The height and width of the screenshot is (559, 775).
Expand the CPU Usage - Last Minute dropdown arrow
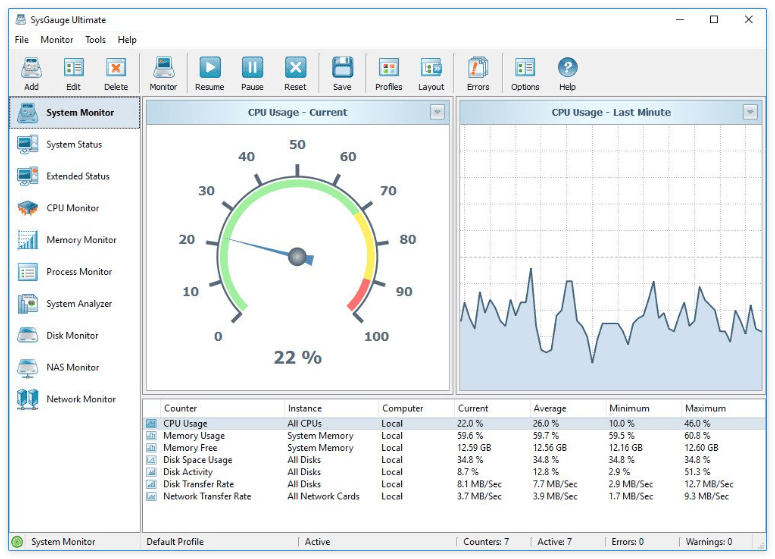(750, 112)
